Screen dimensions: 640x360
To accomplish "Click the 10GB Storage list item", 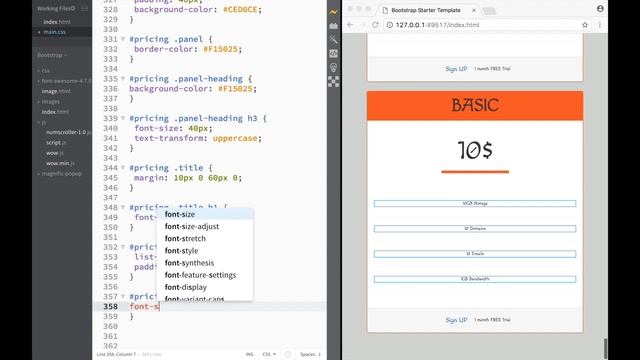I will pos(475,203).
